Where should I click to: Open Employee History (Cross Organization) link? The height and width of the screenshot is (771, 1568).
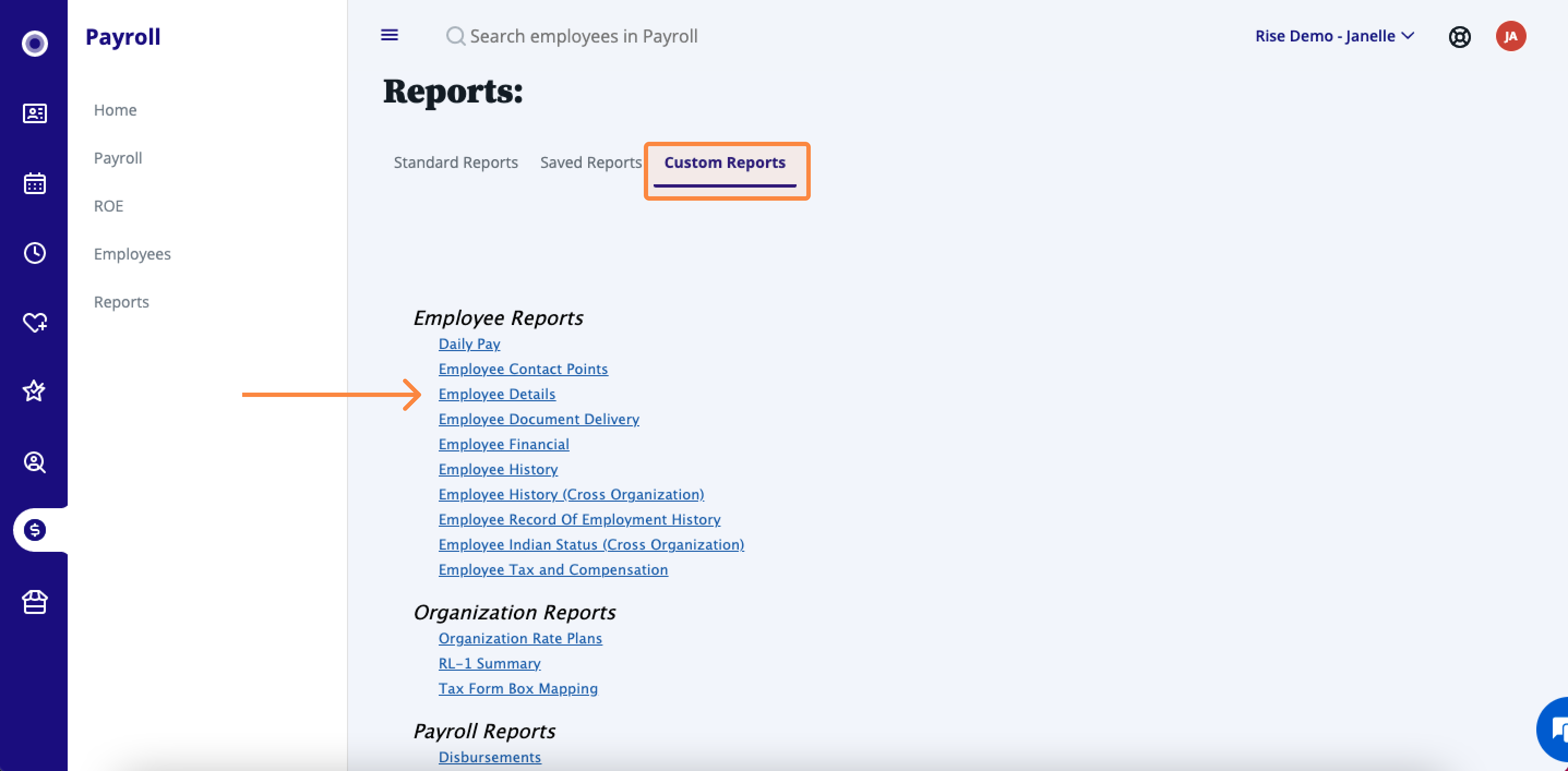[571, 495]
